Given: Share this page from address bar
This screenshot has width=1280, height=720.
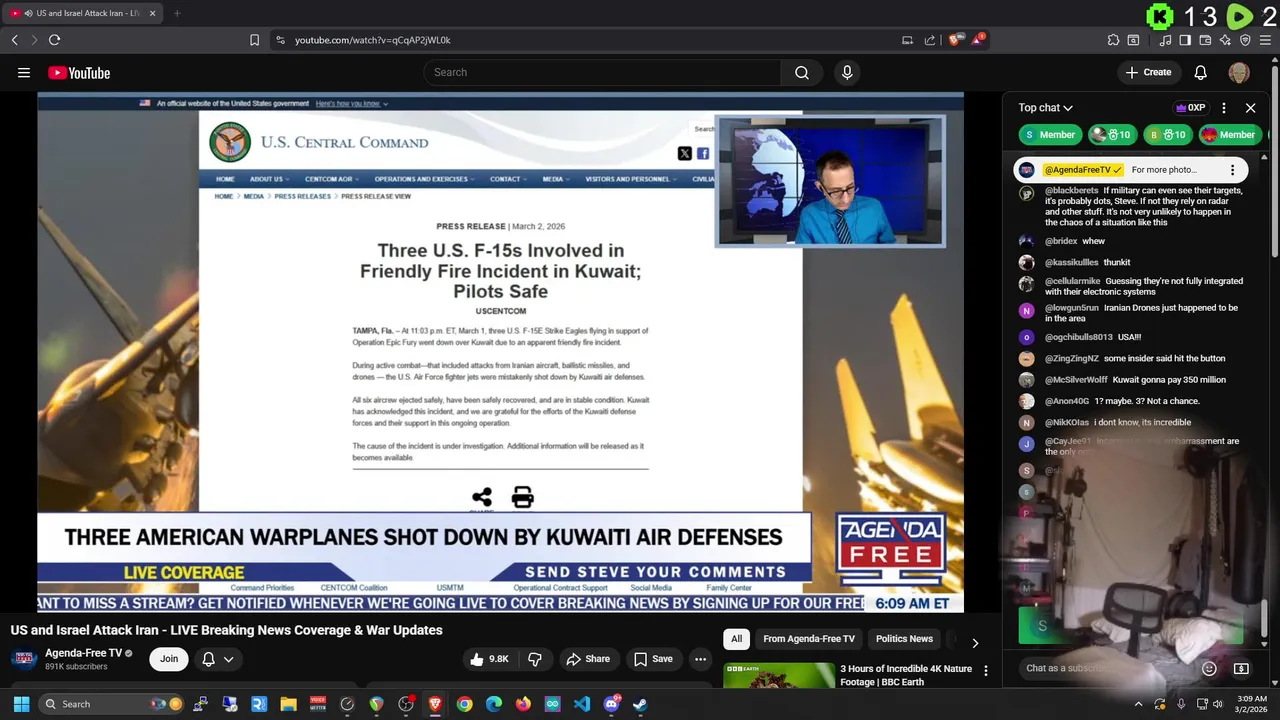Looking at the screenshot, I should pos(930,40).
